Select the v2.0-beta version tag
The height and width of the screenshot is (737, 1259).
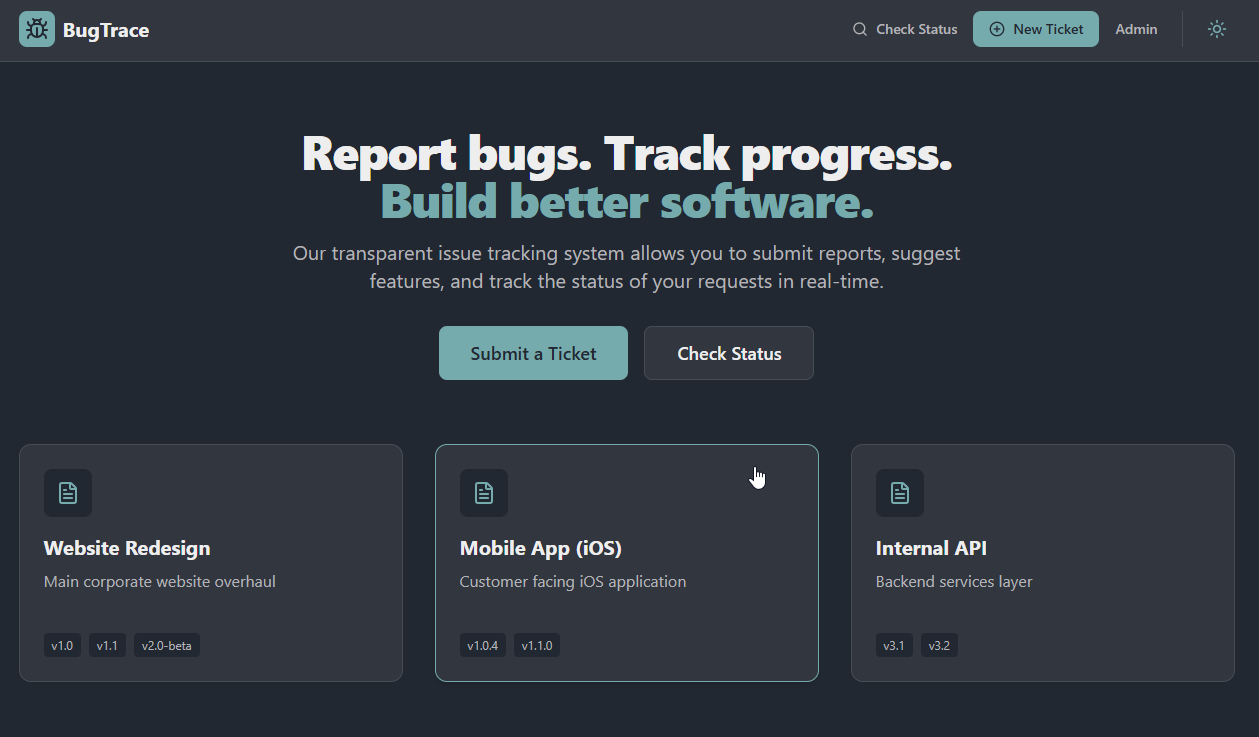click(167, 645)
